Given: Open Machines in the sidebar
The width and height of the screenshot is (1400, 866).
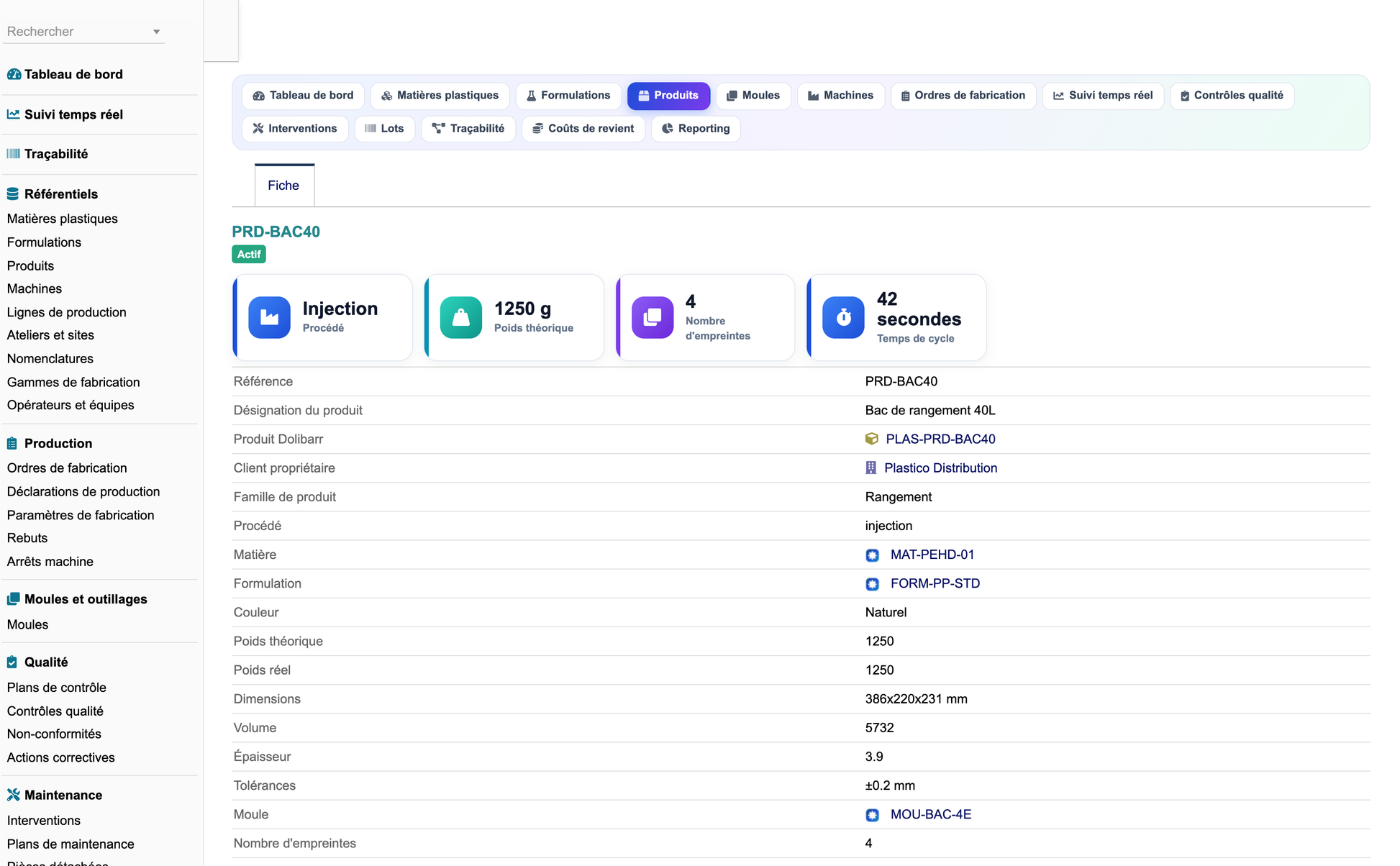Looking at the screenshot, I should [35, 289].
